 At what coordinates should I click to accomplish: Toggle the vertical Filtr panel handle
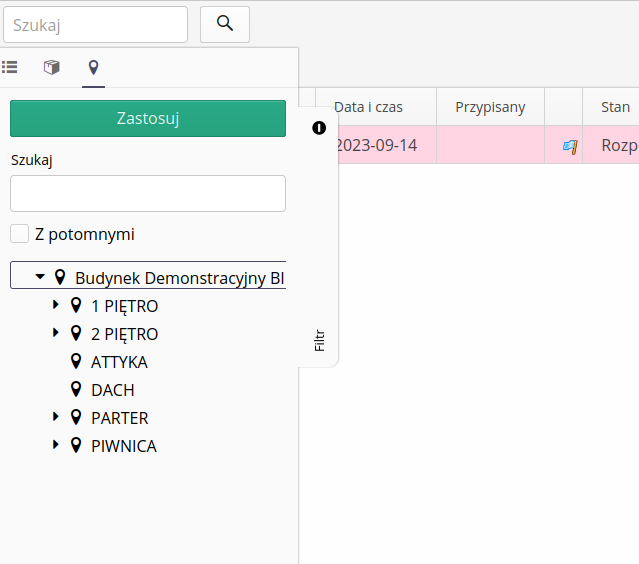pos(319,340)
